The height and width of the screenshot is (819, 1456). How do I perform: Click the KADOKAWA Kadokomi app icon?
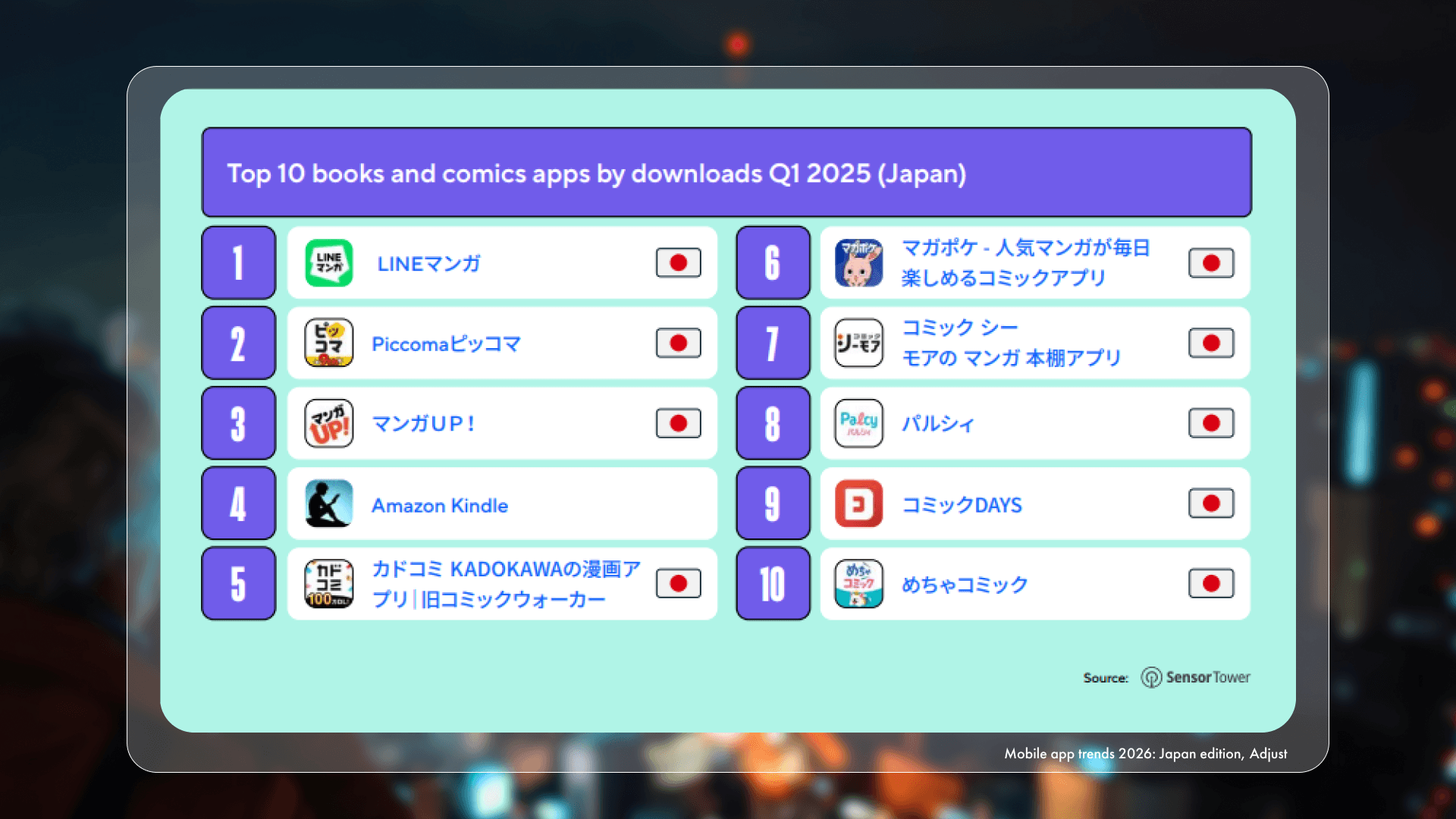(x=328, y=584)
